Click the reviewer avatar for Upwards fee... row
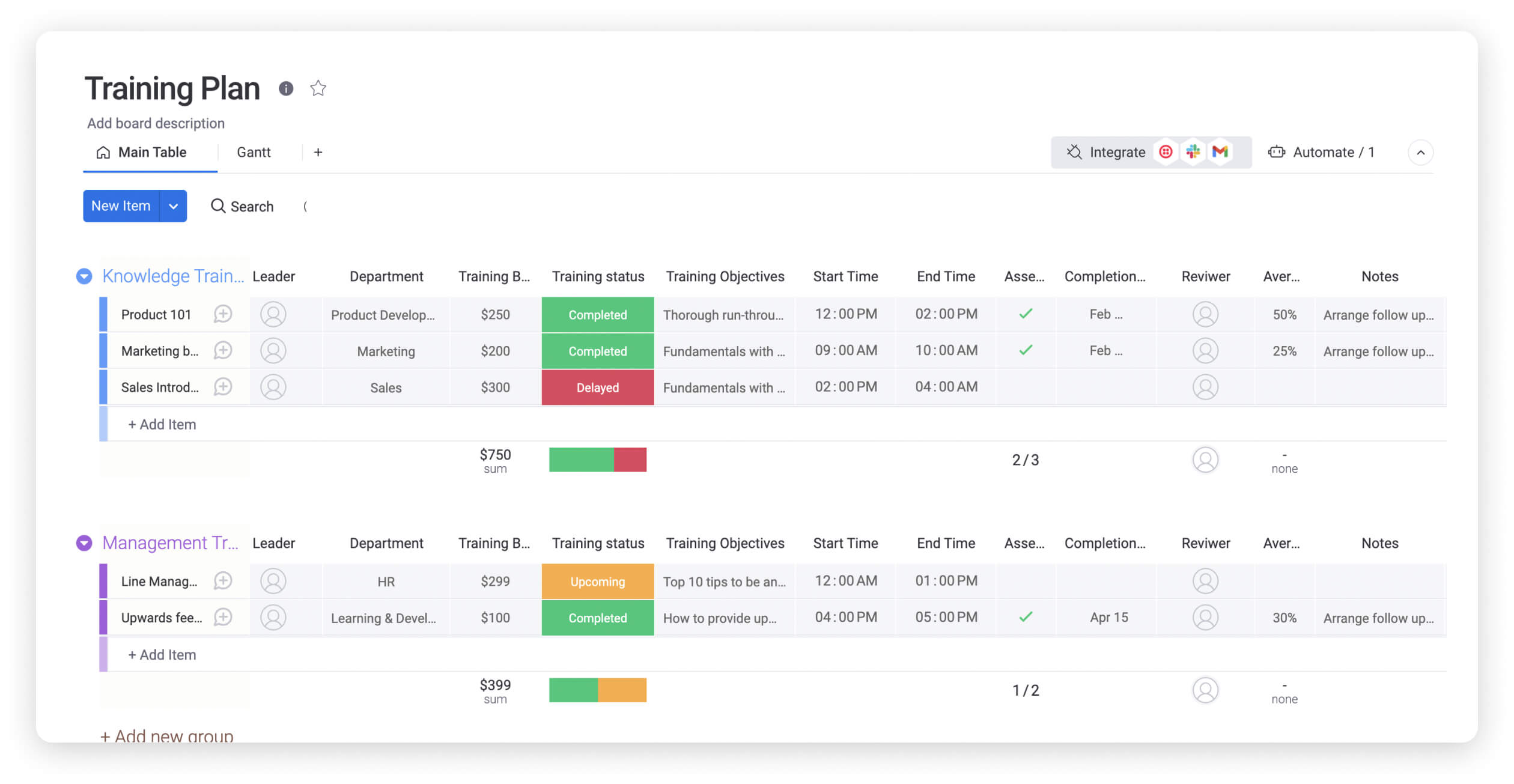The image size is (1514, 784). tap(1204, 617)
